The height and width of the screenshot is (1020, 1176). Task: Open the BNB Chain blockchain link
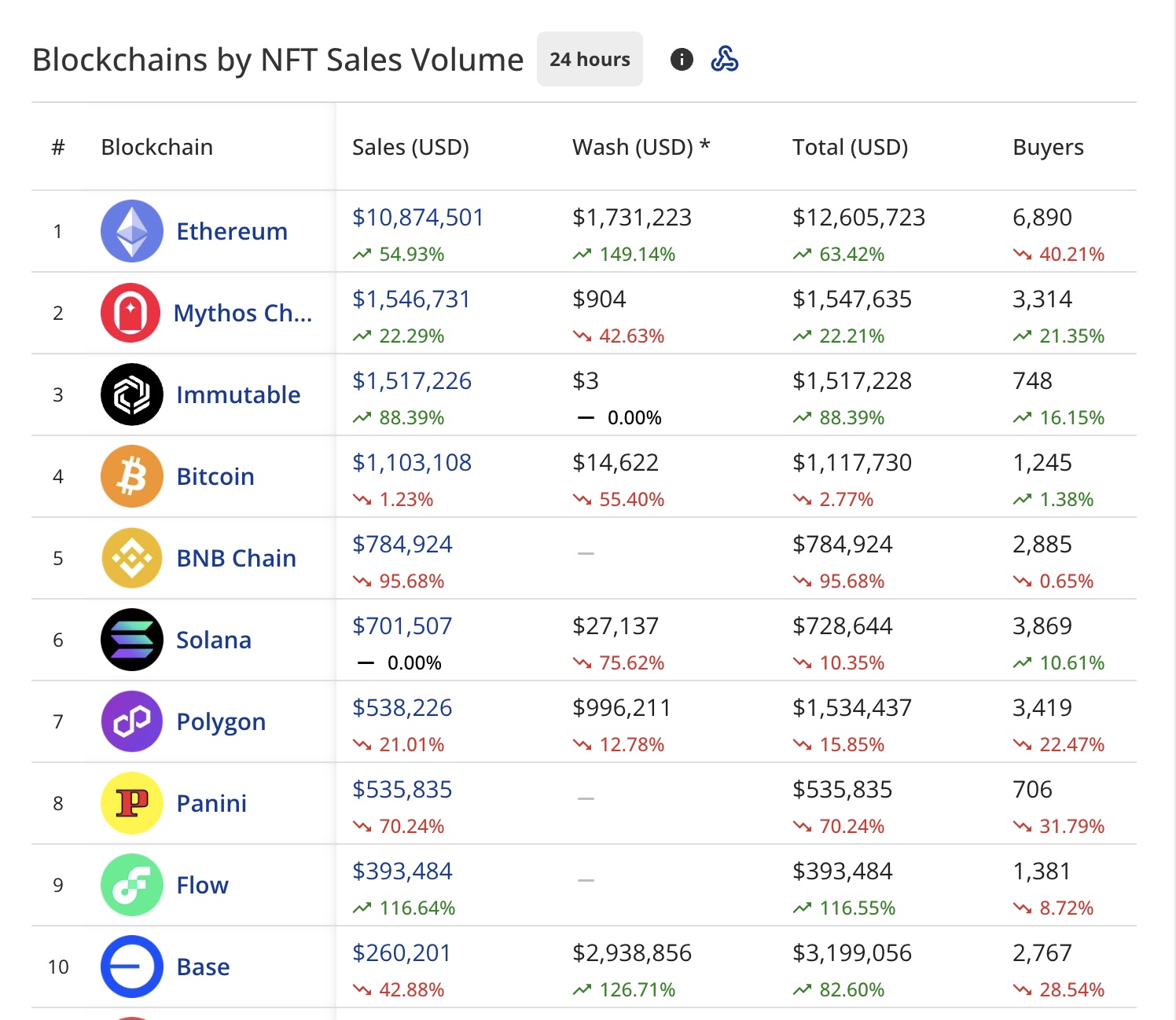[x=237, y=558]
